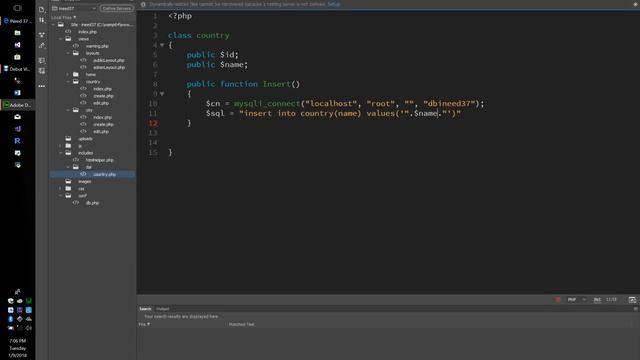Open the Customize Toolbar ellipsis icon
Viewport: 640px width, 360px height.
point(42,86)
